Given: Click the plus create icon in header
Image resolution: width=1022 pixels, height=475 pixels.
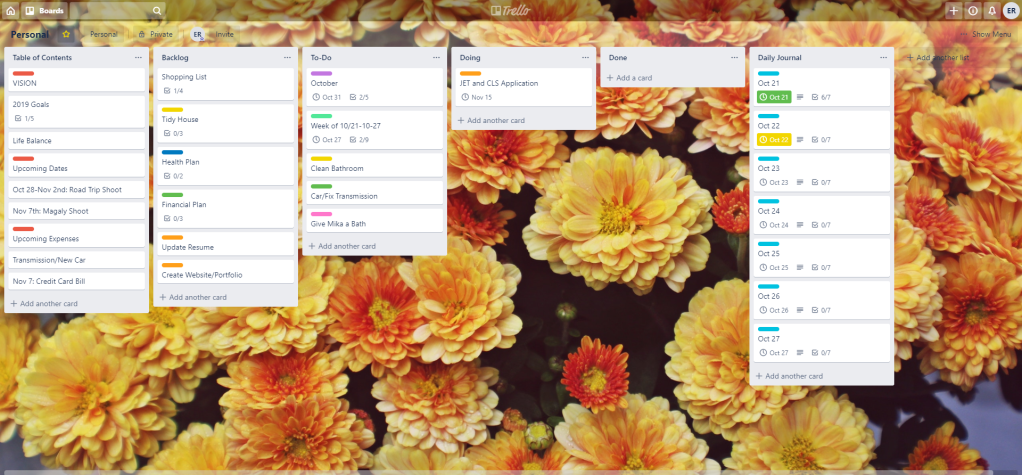Looking at the screenshot, I should tap(953, 10).
